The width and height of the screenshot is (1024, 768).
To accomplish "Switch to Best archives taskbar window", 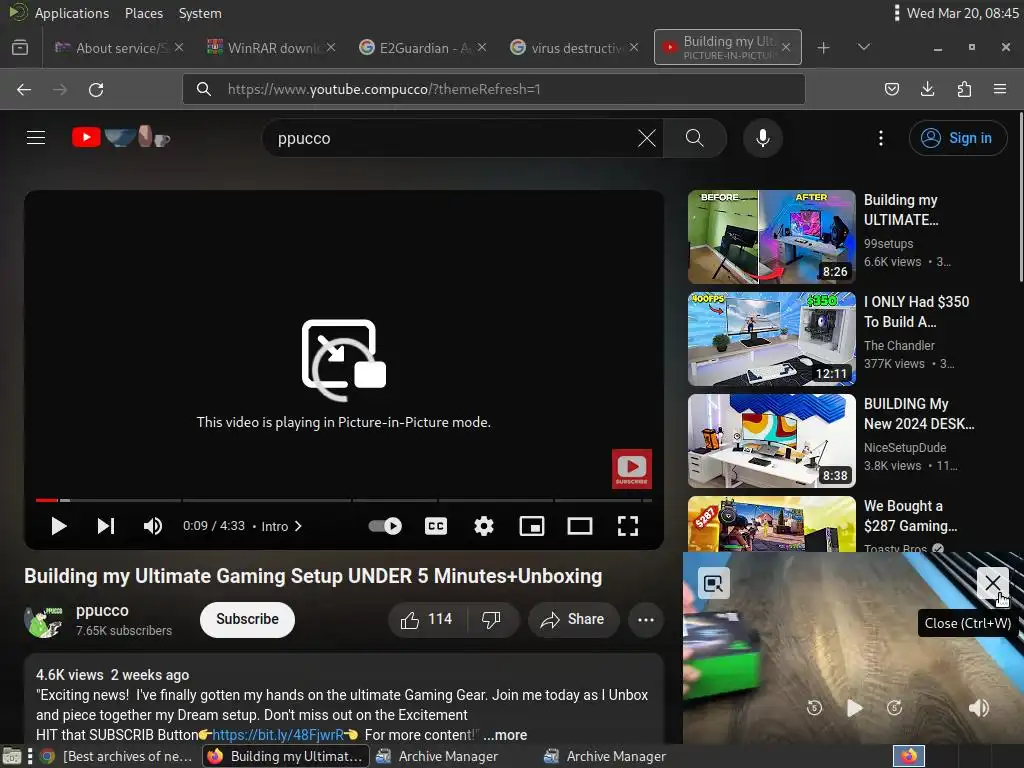I will [118, 756].
